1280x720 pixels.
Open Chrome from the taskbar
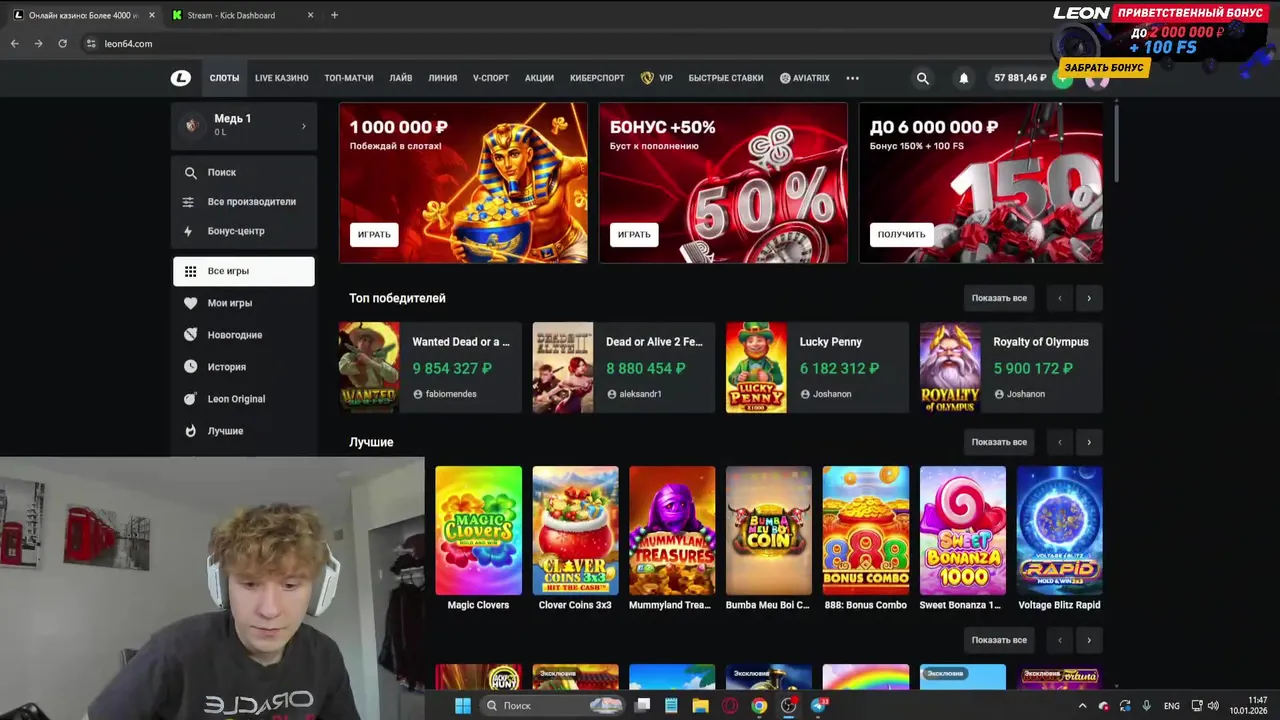760,706
